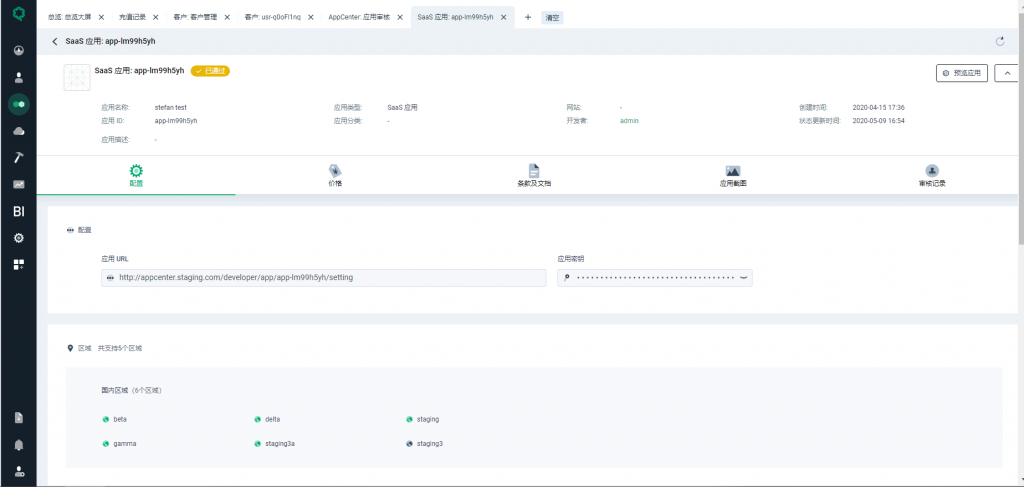
Task: Open the BI section in sidebar
Action: [x=18, y=211]
